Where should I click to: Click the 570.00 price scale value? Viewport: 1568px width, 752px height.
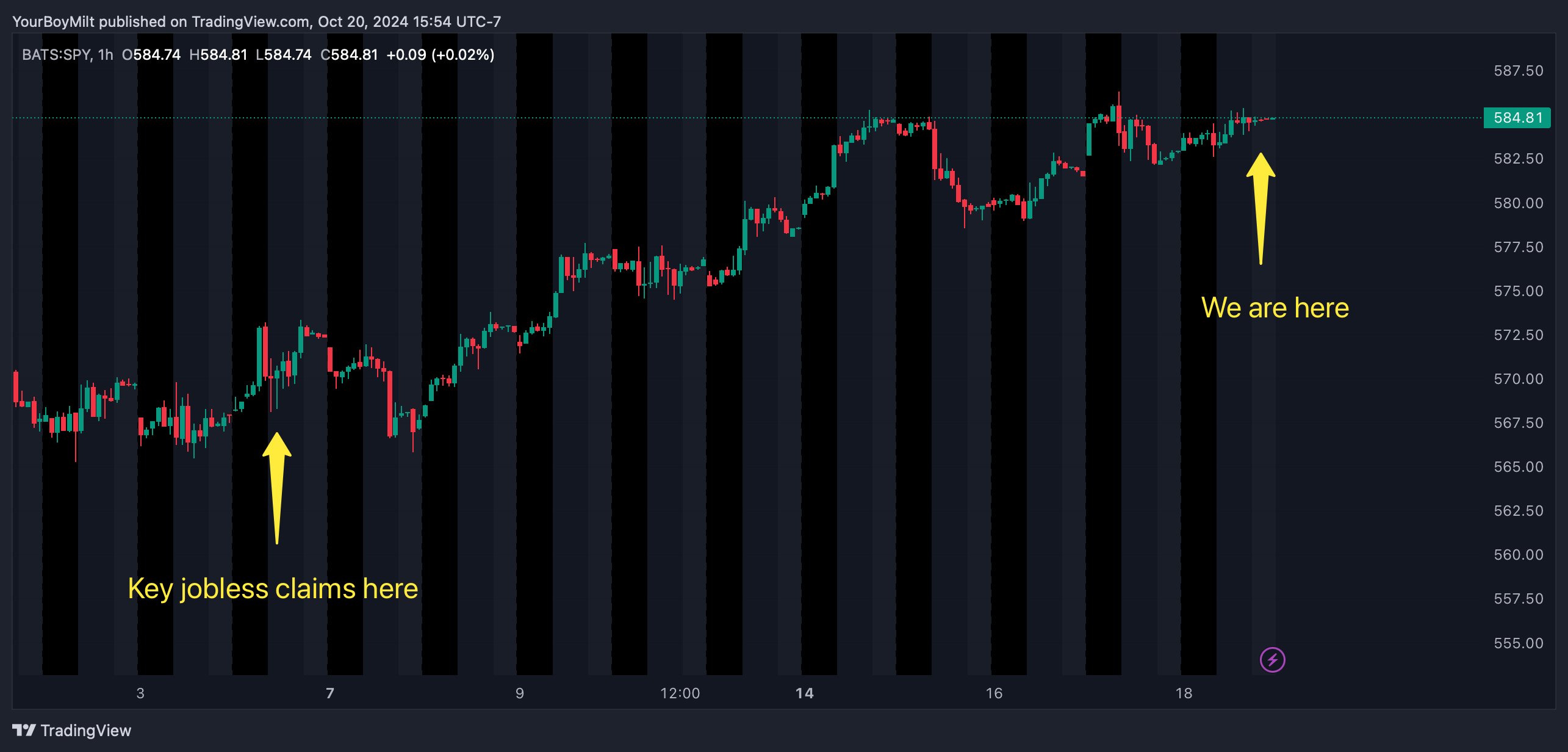tap(1518, 379)
